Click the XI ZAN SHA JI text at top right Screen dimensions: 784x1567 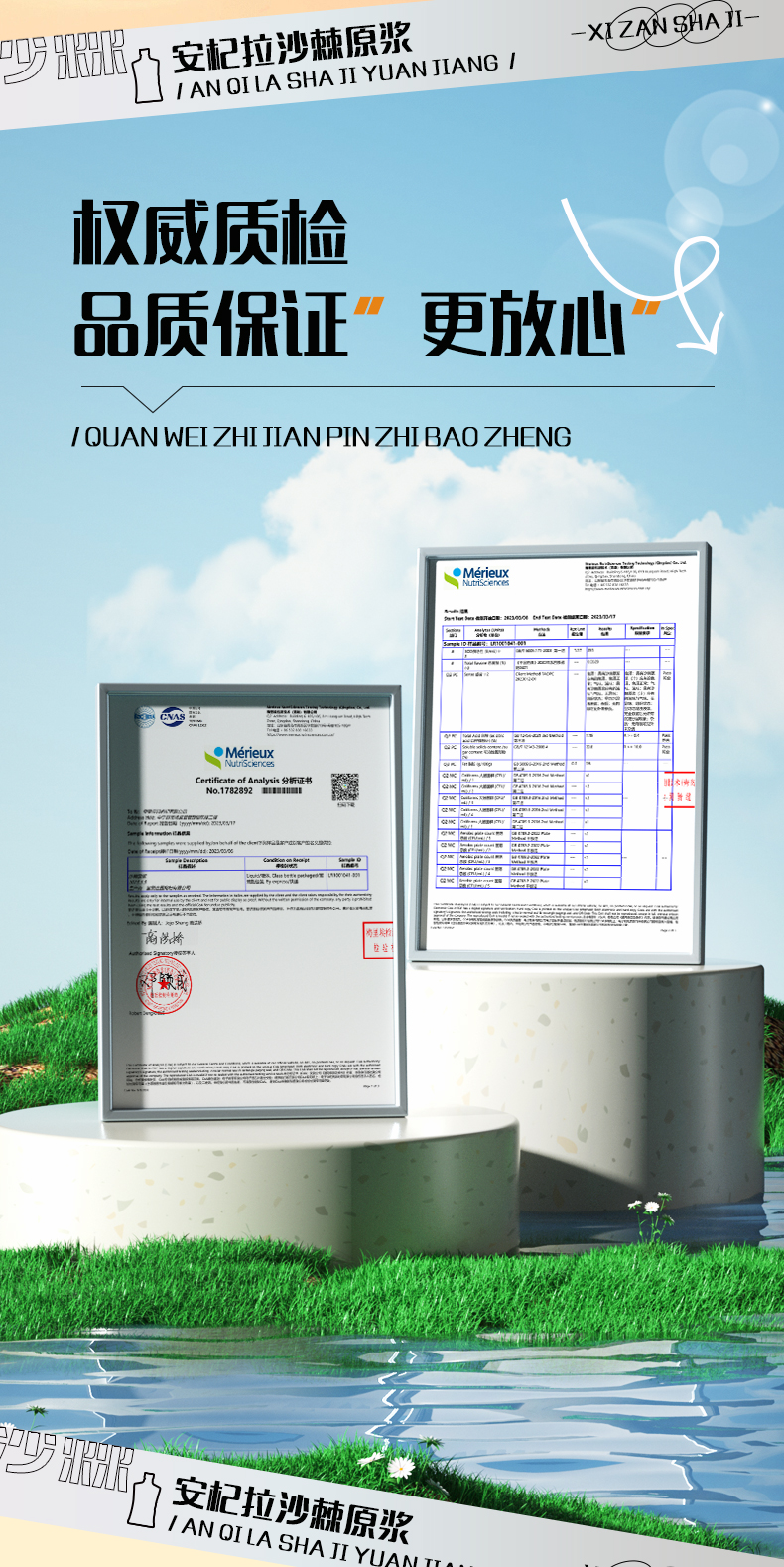665,27
